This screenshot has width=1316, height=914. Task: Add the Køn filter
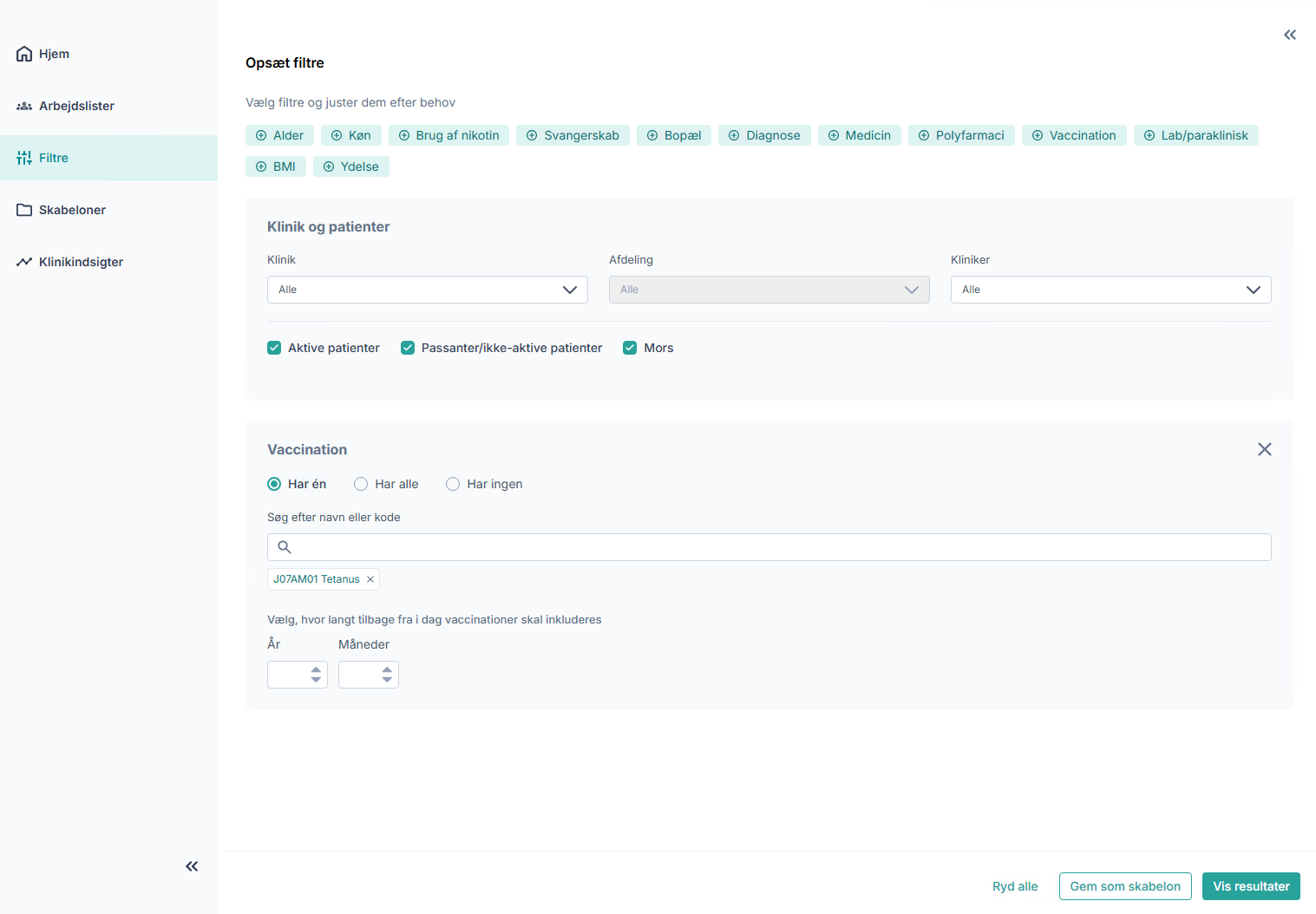point(351,135)
